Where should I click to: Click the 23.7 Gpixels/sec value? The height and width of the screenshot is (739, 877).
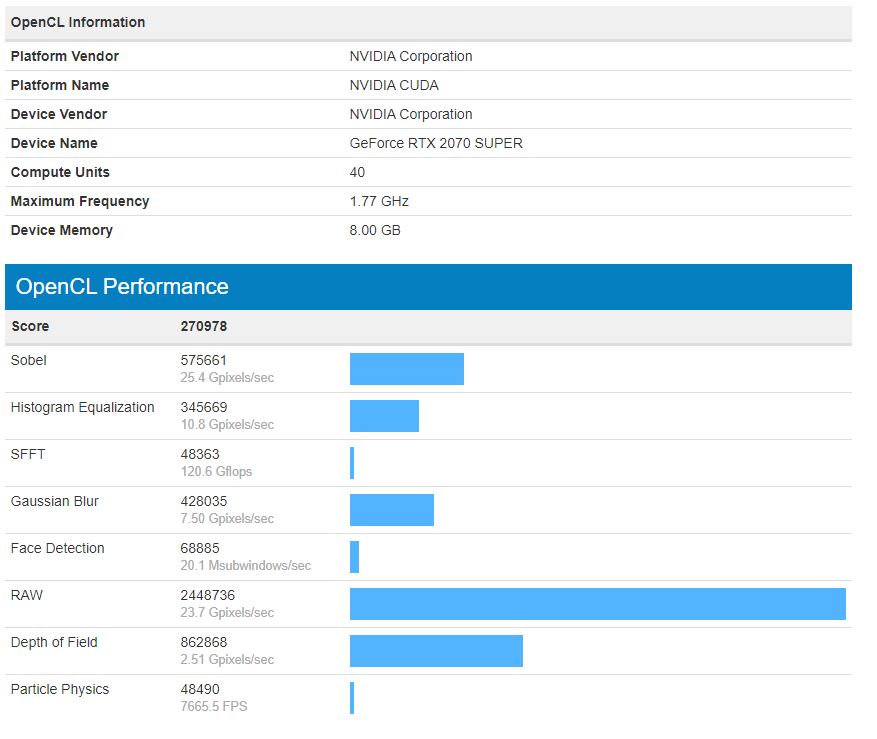coord(227,613)
